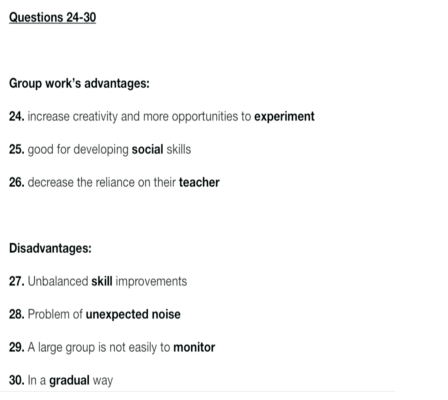Click the number 24. label
Viewport: 448px width, 400px height.
click(x=17, y=116)
